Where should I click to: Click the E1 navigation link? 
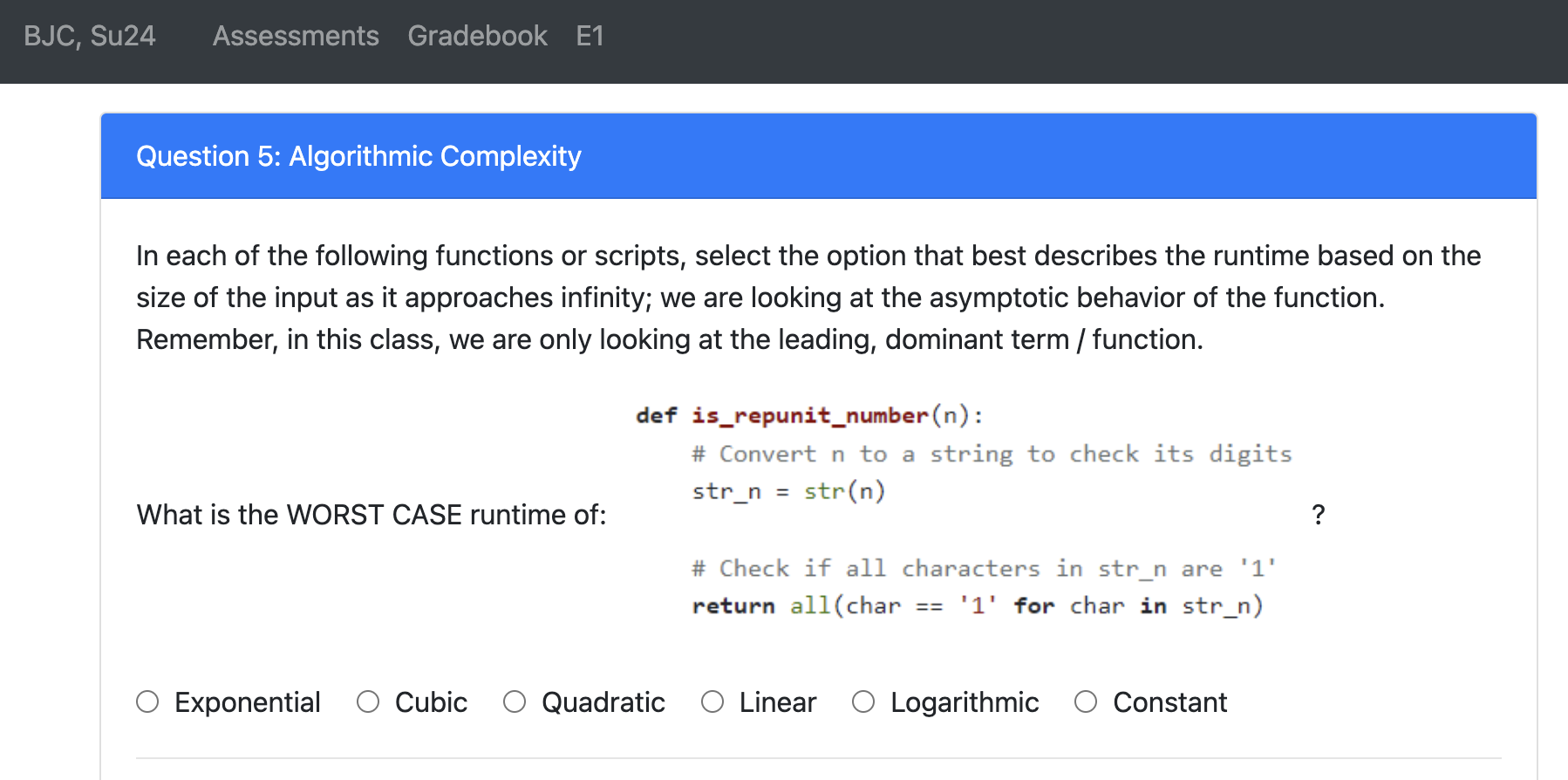590,36
